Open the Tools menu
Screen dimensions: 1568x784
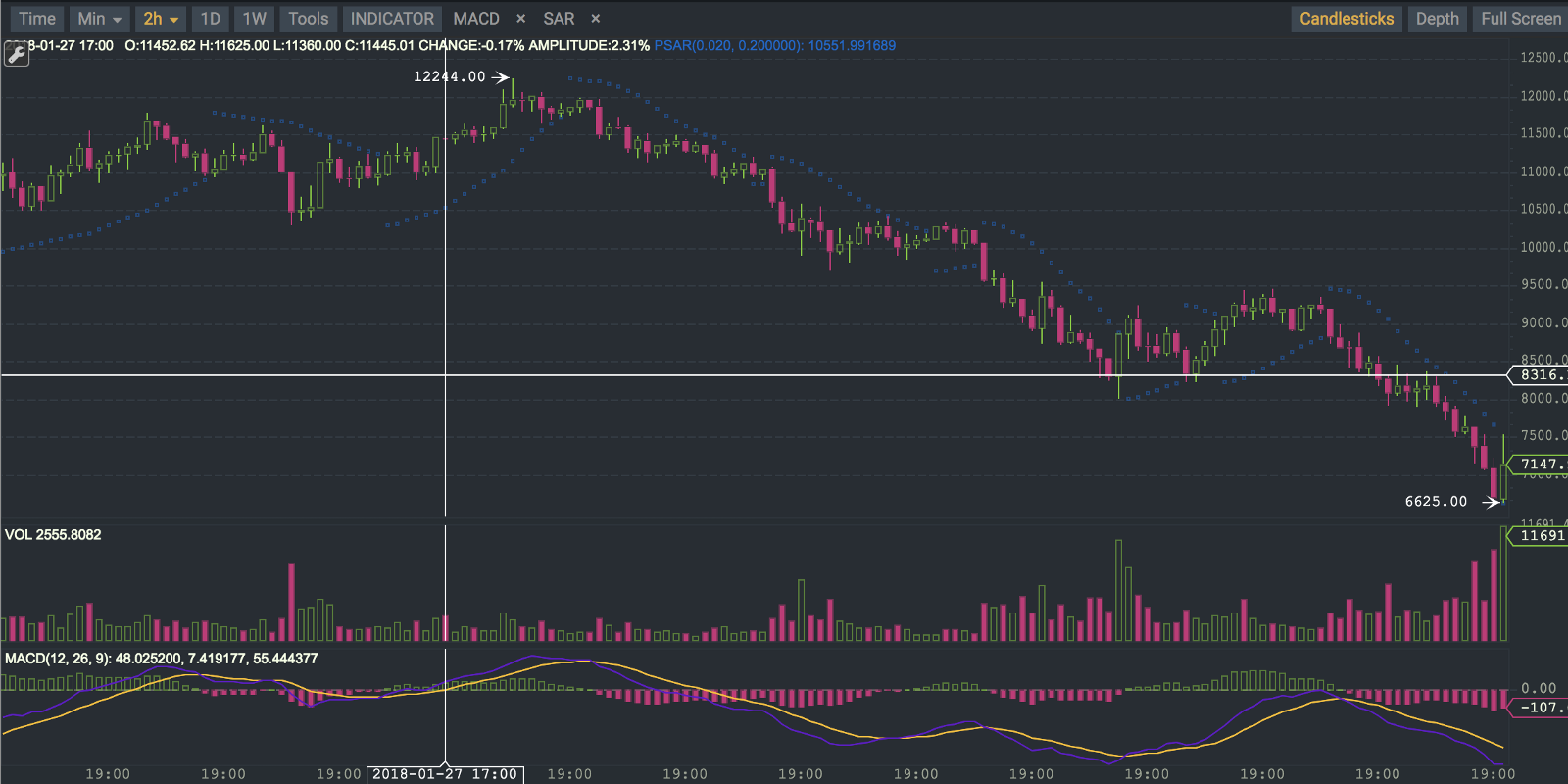pos(308,19)
